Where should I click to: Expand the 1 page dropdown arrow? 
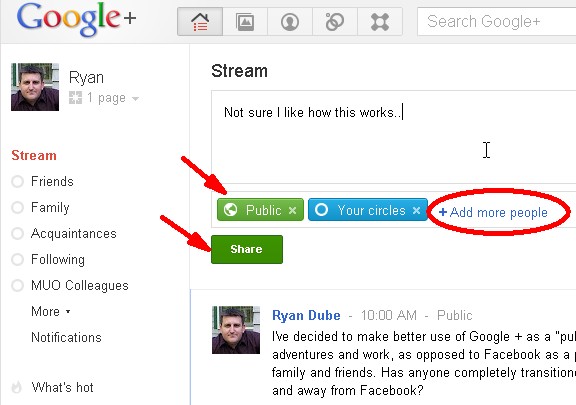pyautogui.click(x=135, y=98)
